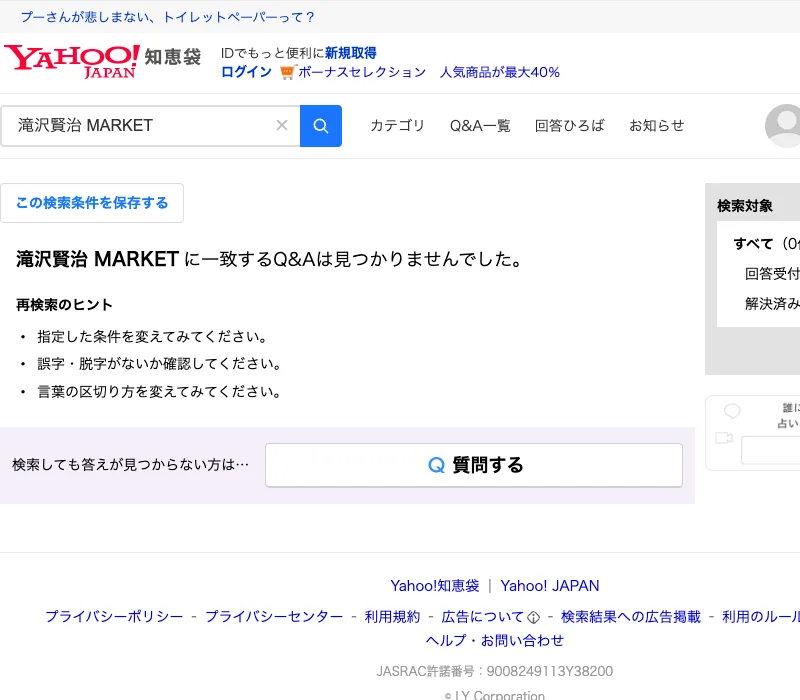Image resolution: width=800 pixels, height=700 pixels.
Task: Click the shopping cart icon beside ボーナスセレクション
Action: click(x=287, y=72)
